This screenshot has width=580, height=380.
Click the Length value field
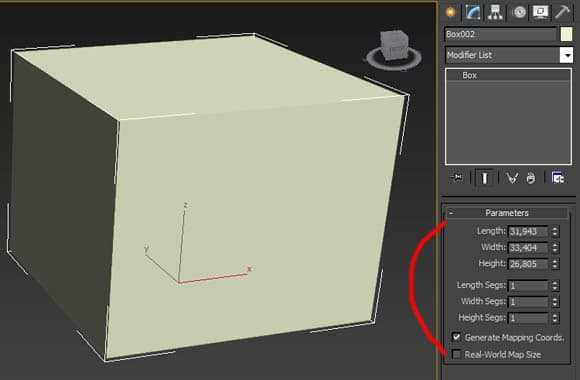click(528, 232)
